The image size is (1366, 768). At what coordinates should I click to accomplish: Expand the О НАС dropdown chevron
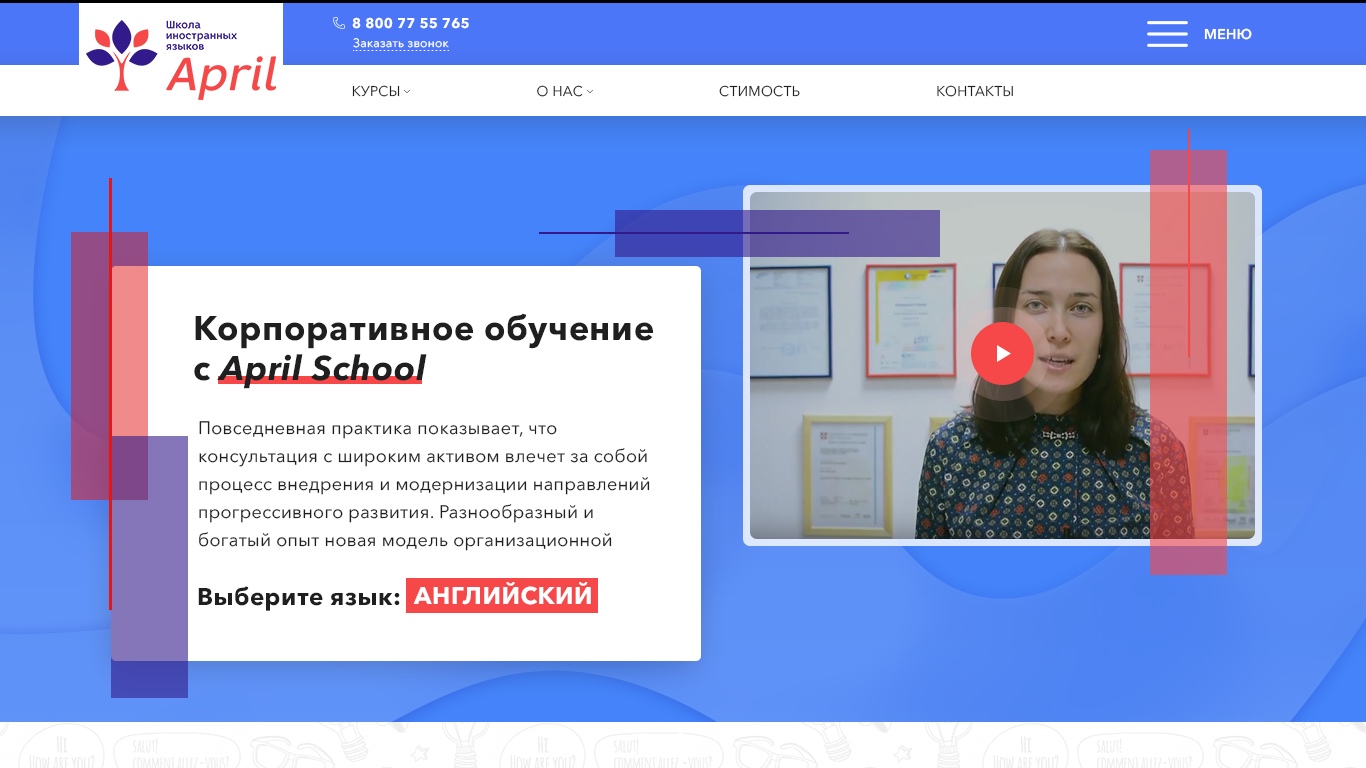pos(590,91)
